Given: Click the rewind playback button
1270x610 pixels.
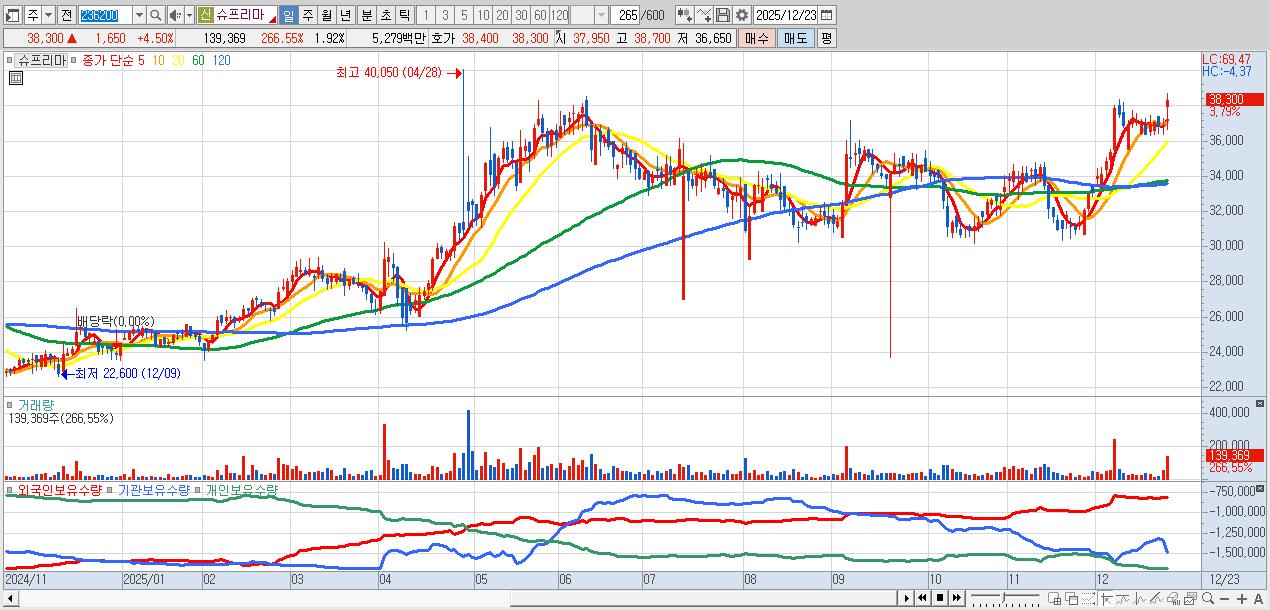Looking at the screenshot, I should (x=923, y=598).
